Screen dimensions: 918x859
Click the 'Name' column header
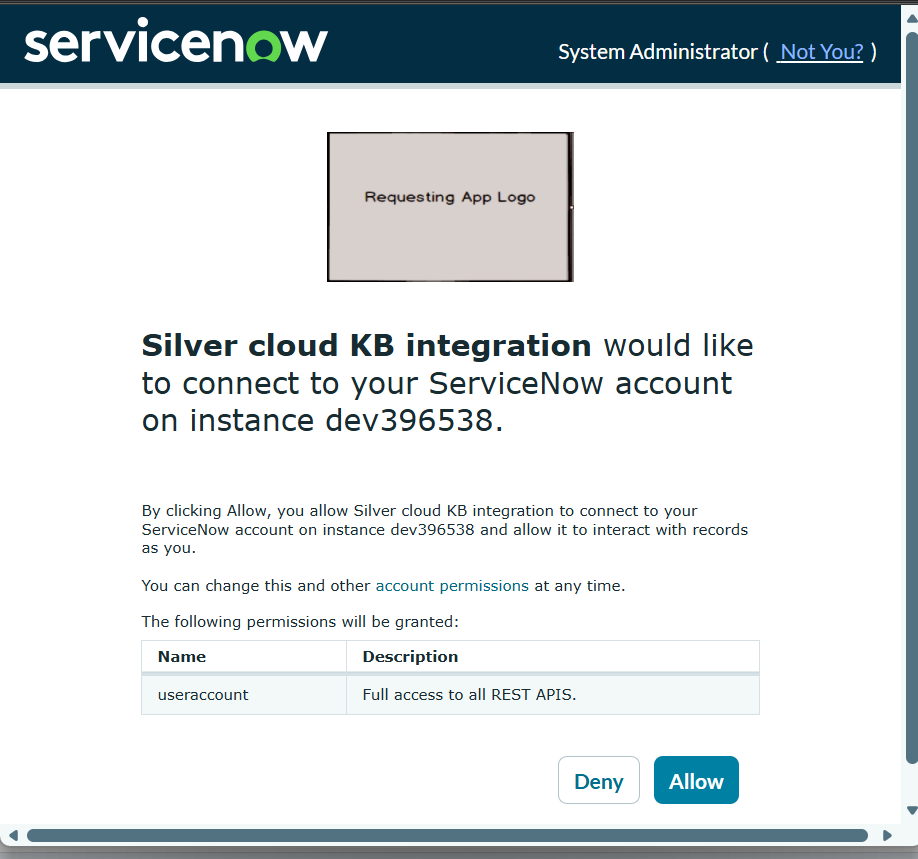(x=244, y=656)
